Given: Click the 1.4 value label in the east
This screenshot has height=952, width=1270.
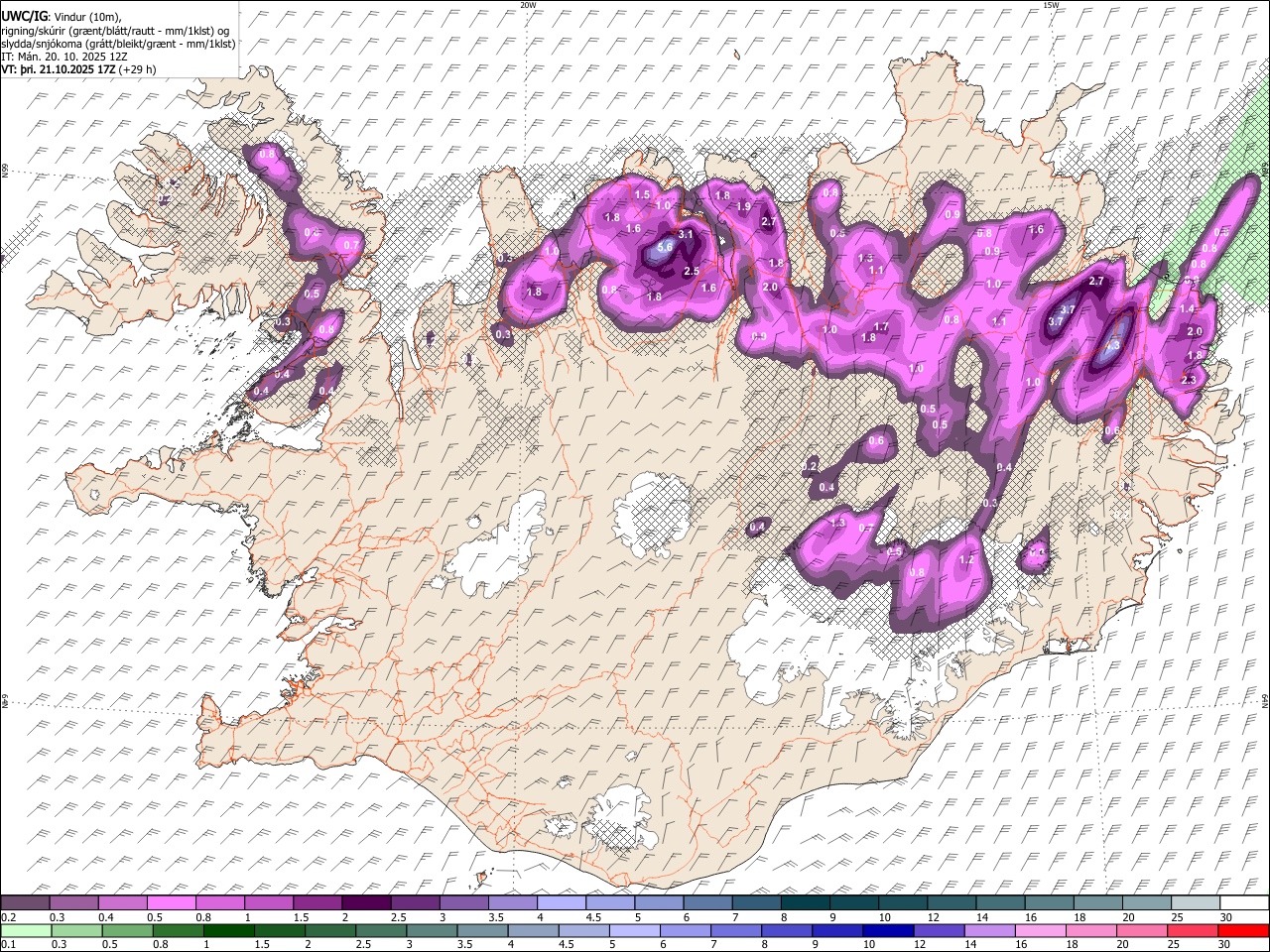Looking at the screenshot, I should tap(1187, 309).
